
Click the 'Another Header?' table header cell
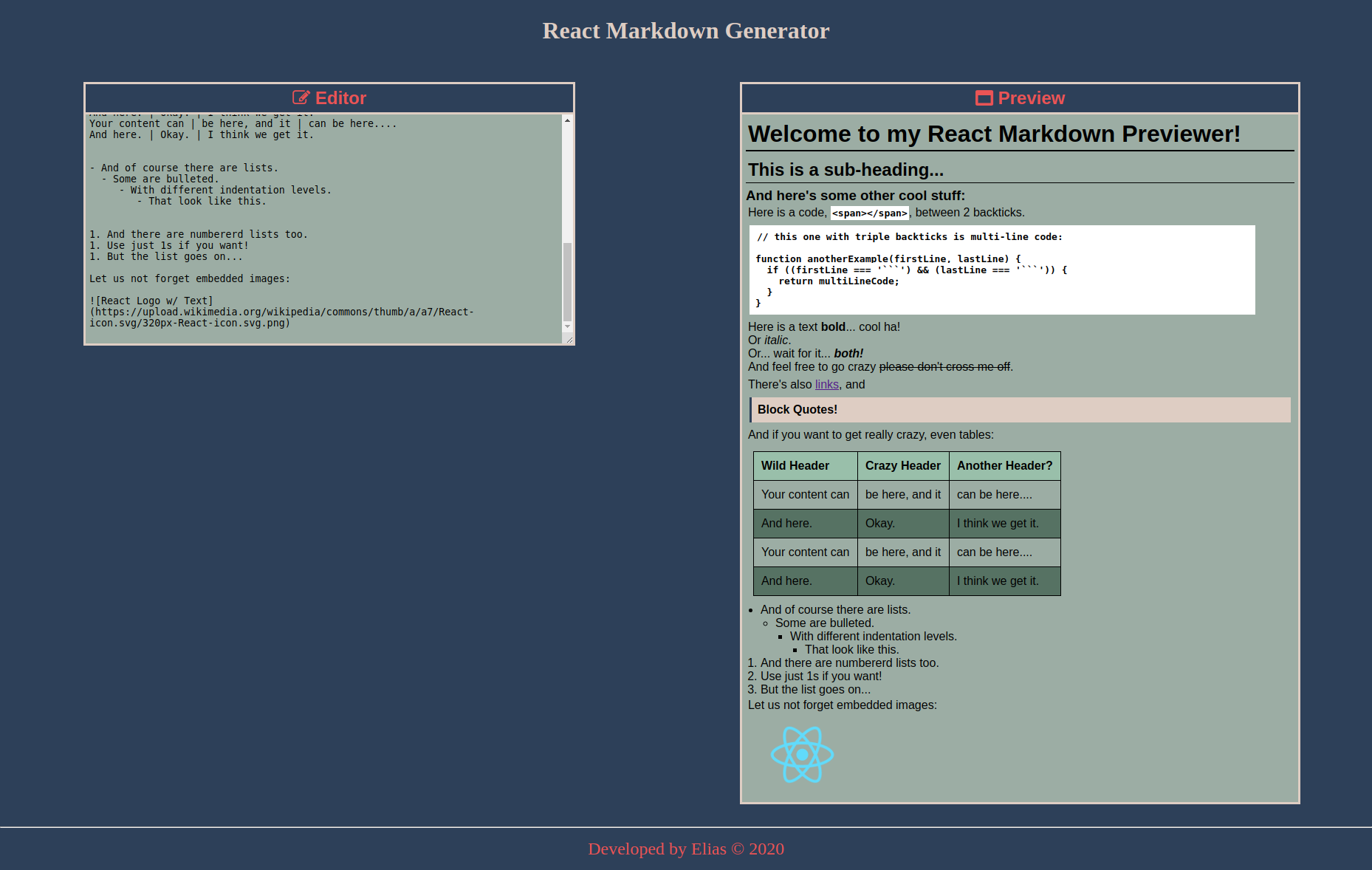click(x=1004, y=466)
